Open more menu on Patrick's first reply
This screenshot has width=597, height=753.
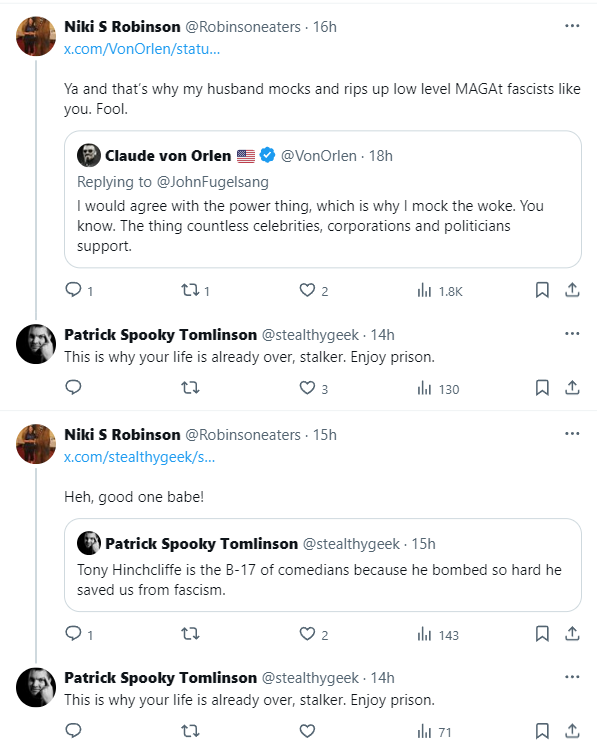[572, 334]
